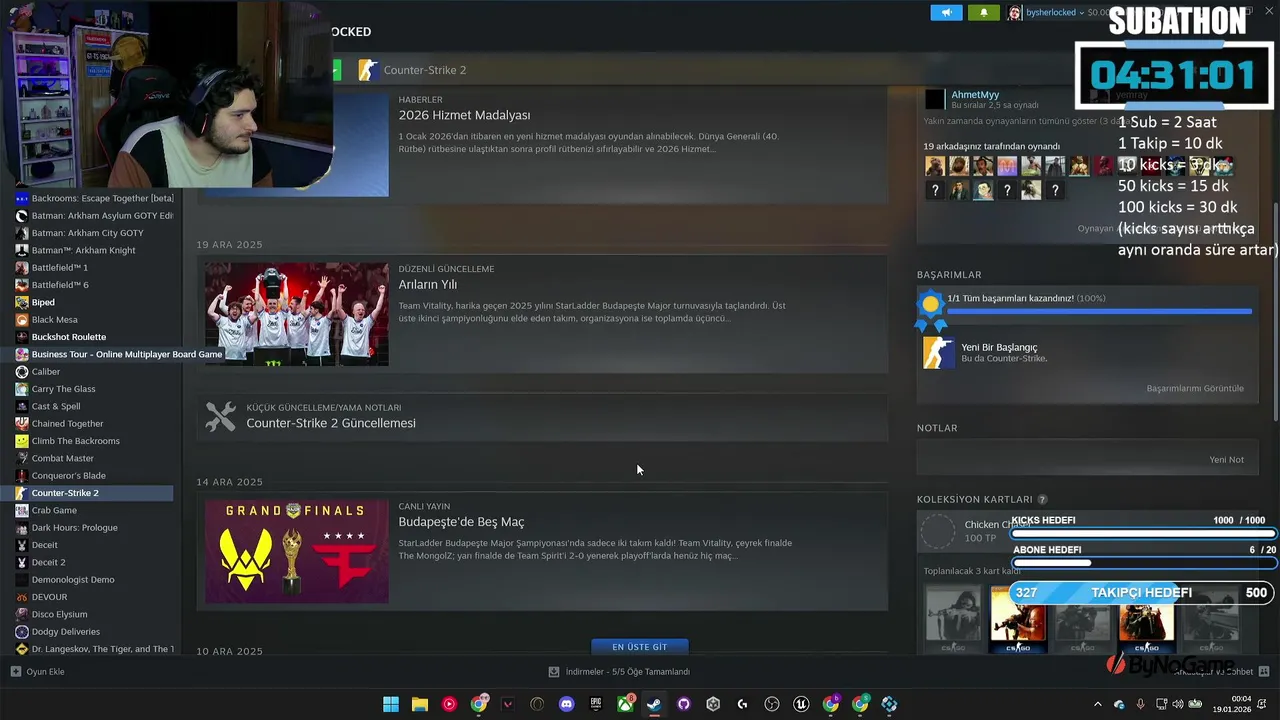The image size is (1280, 720).
Task: Click the achievements progress bar
Action: (x=1099, y=311)
